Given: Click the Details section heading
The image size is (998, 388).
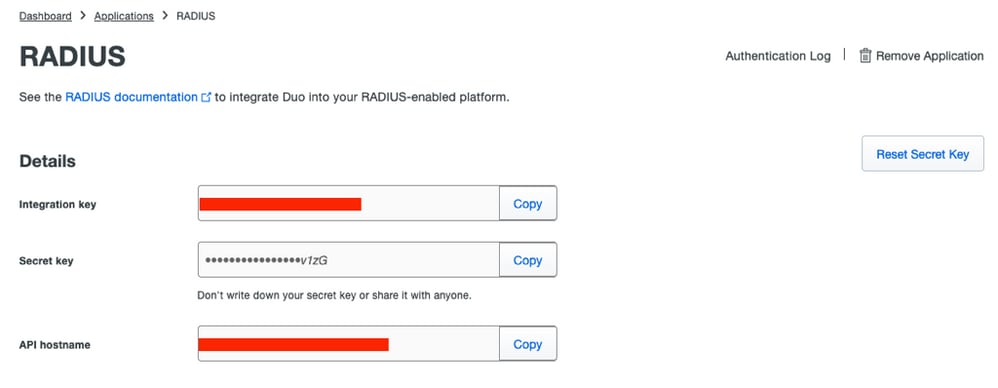Looking at the screenshot, I should [x=48, y=161].
